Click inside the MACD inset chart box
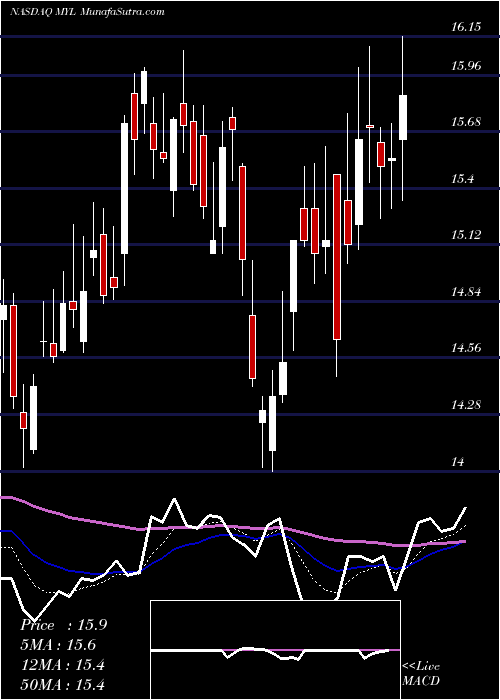The image size is (500, 700). point(275,650)
